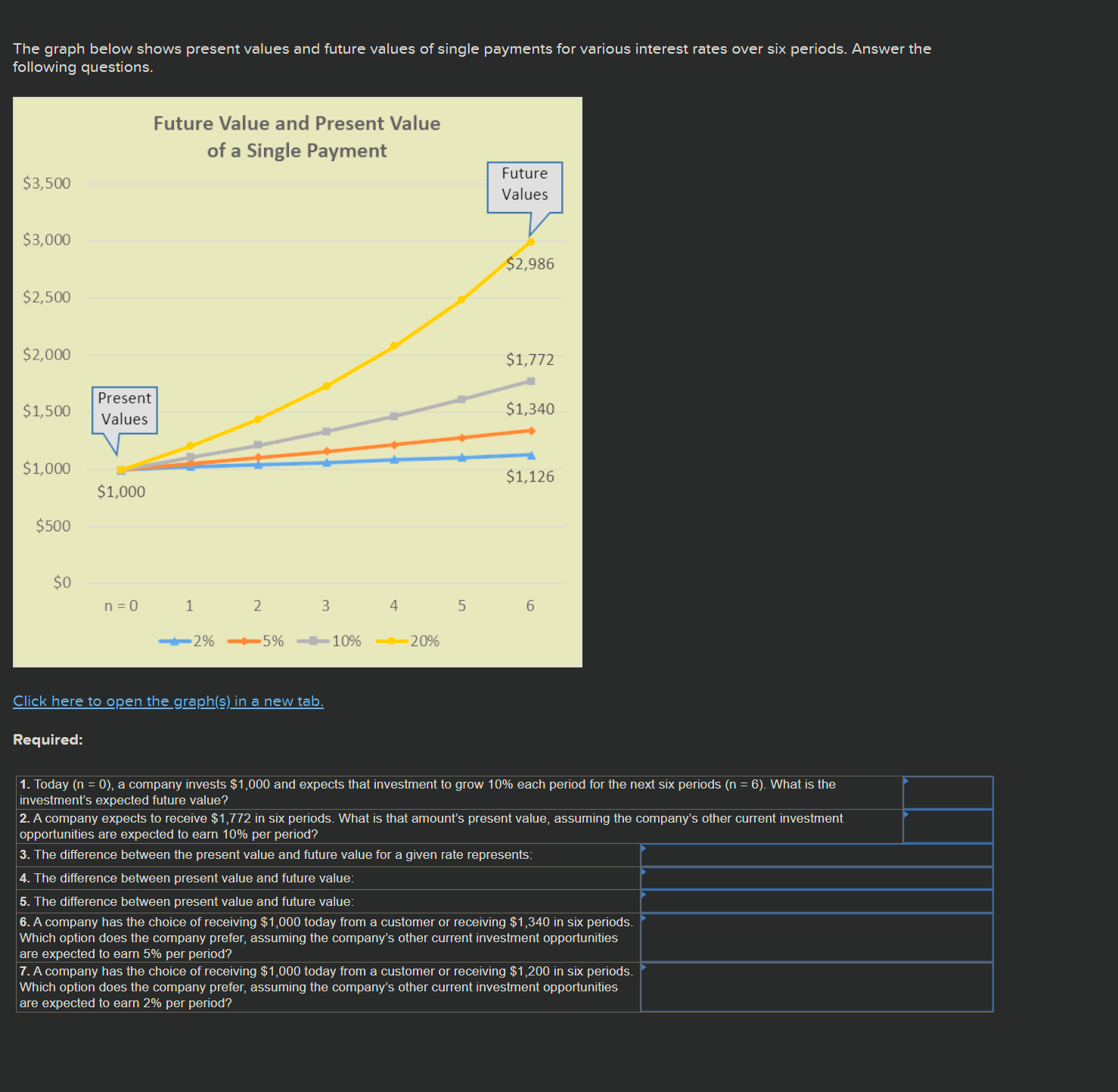Click the $2,986 data point on yellow line

[529, 240]
